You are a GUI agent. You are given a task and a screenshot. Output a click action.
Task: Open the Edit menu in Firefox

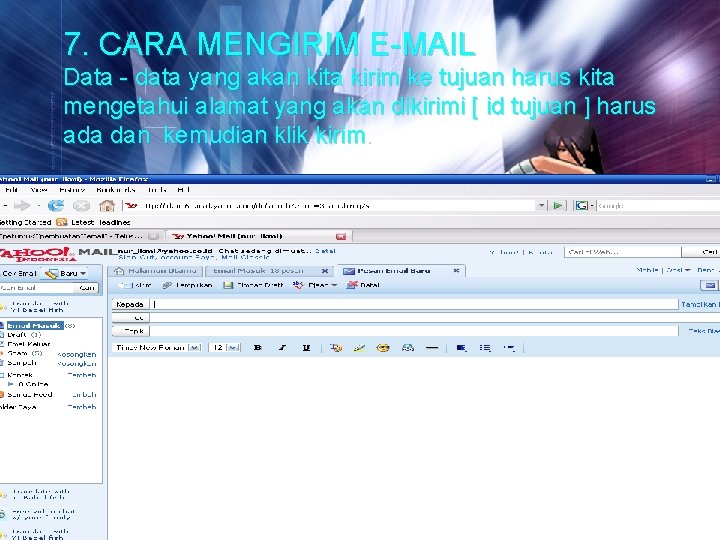[x=11, y=190]
